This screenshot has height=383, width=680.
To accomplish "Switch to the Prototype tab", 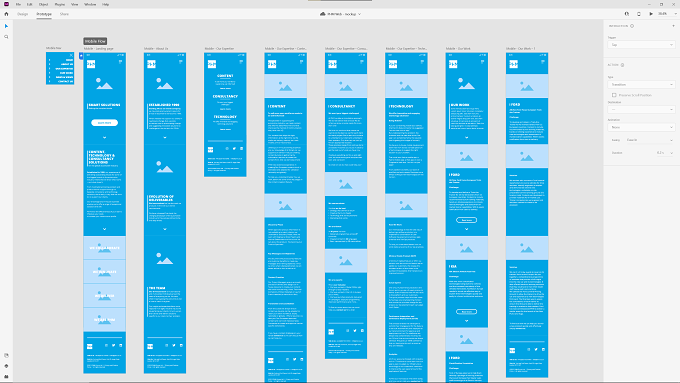I will (x=44, y=14).
